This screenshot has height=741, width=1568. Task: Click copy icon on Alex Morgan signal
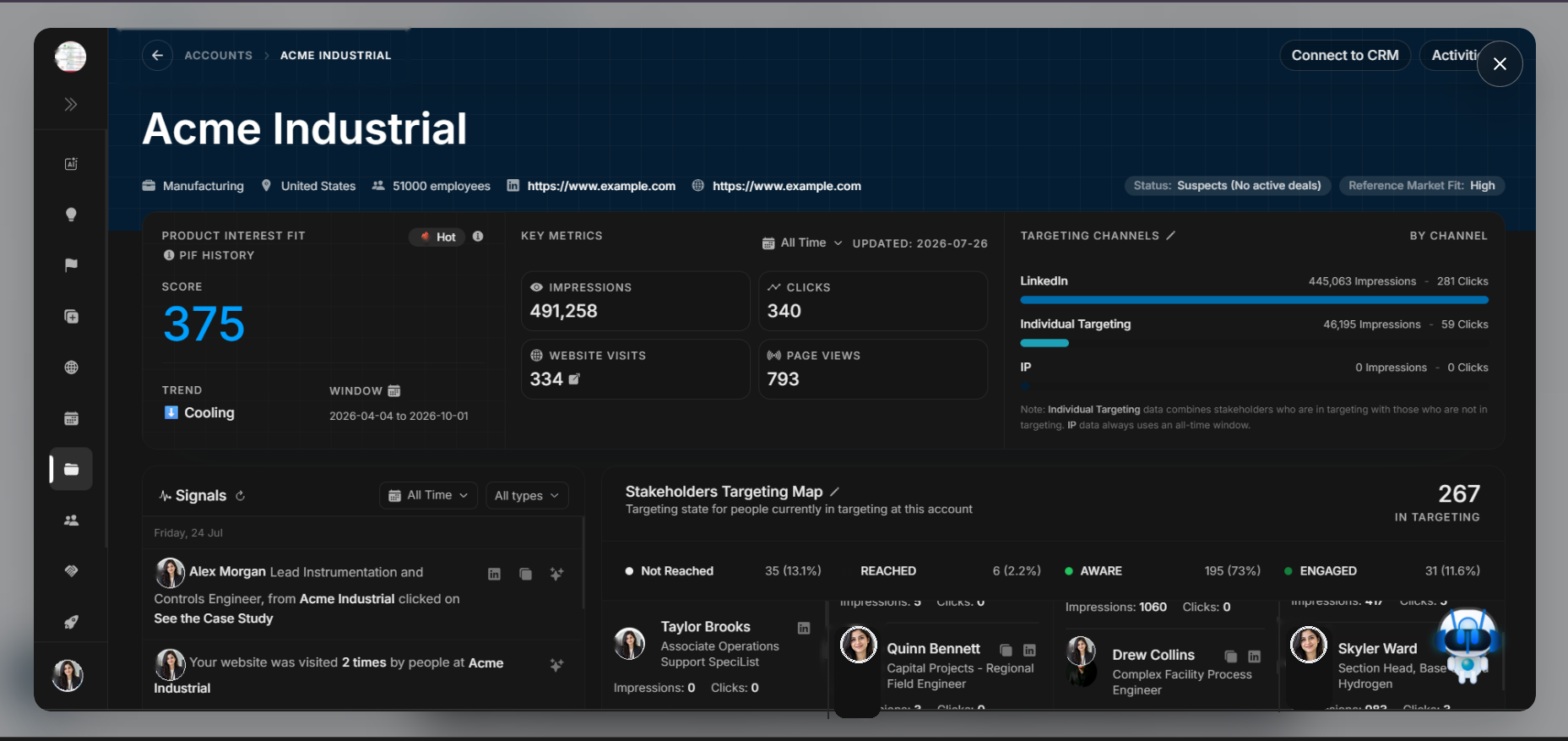(x=525, y=575)
